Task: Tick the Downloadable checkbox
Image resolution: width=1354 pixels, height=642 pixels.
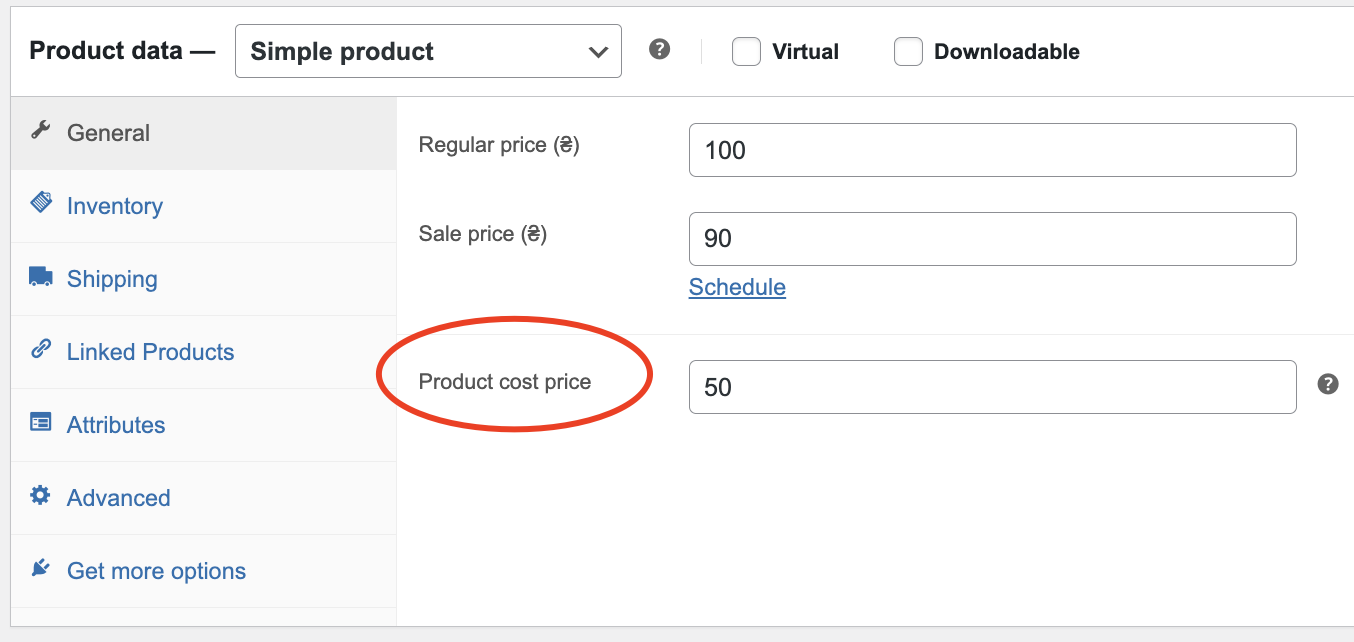Action: [908, 52]
